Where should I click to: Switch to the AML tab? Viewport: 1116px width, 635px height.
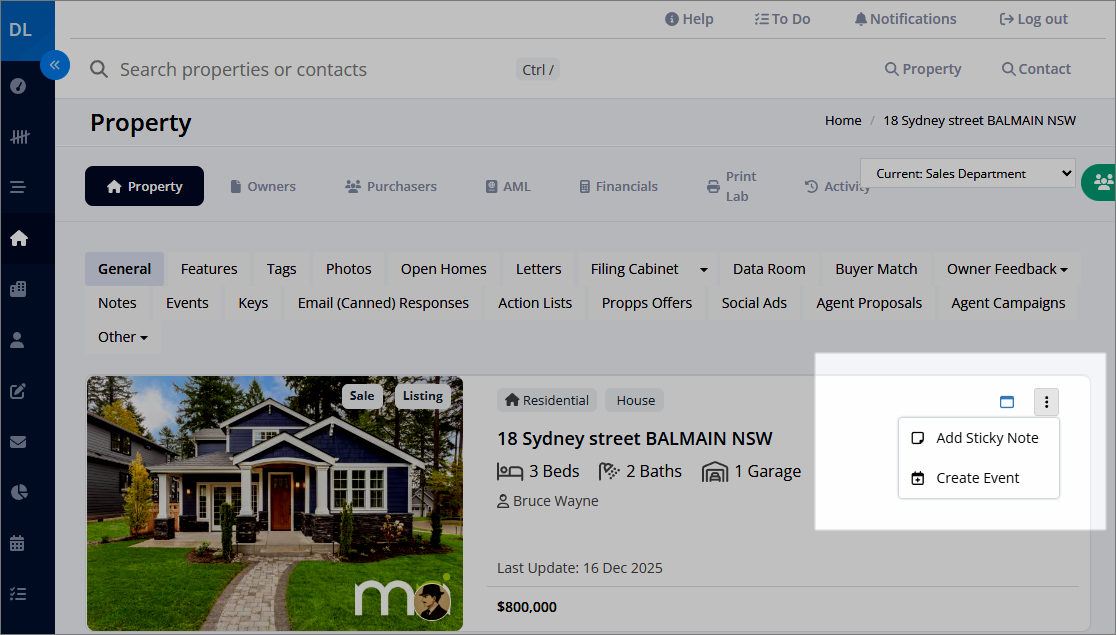(x=508, y=187)
